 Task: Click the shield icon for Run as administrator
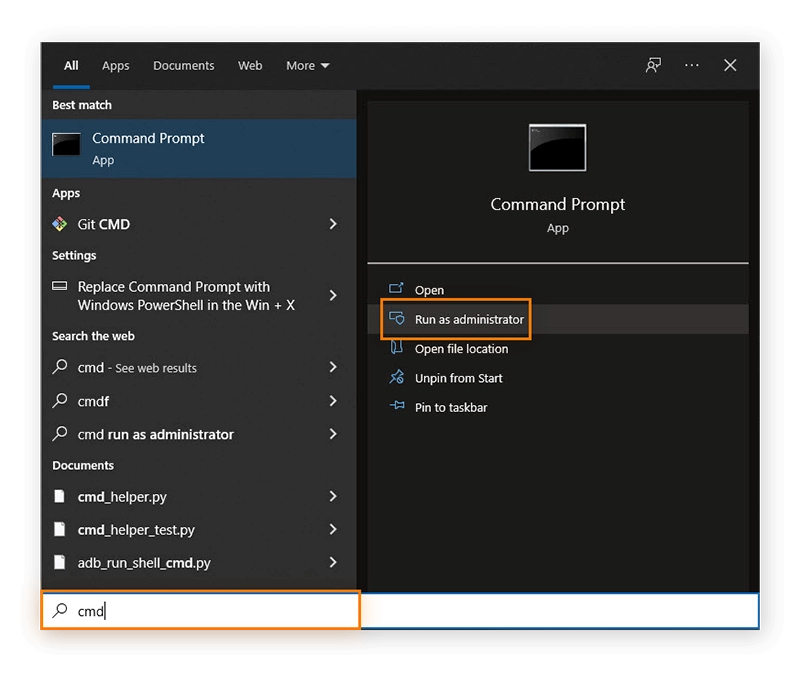[396, 318]
